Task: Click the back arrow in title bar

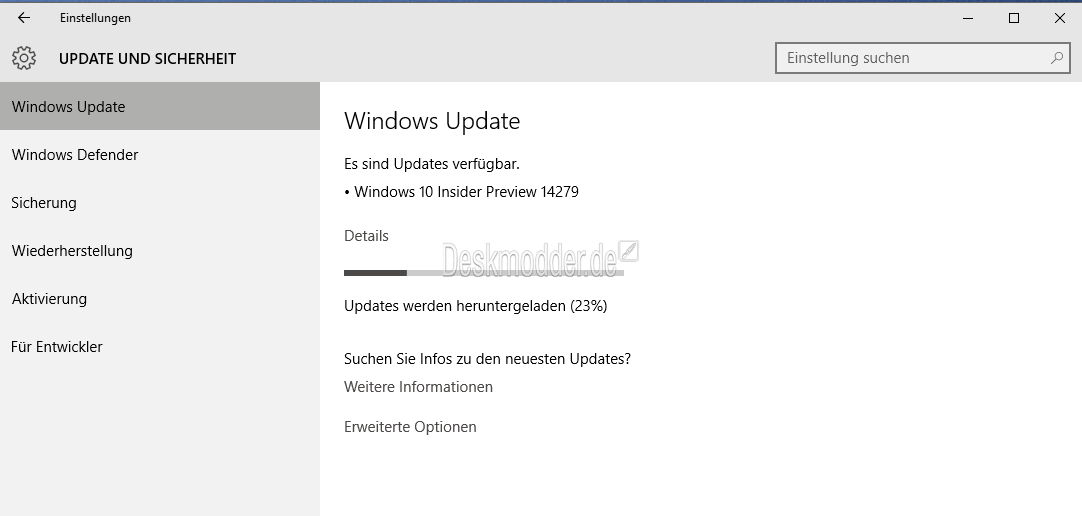Action: tap(23, 18)
